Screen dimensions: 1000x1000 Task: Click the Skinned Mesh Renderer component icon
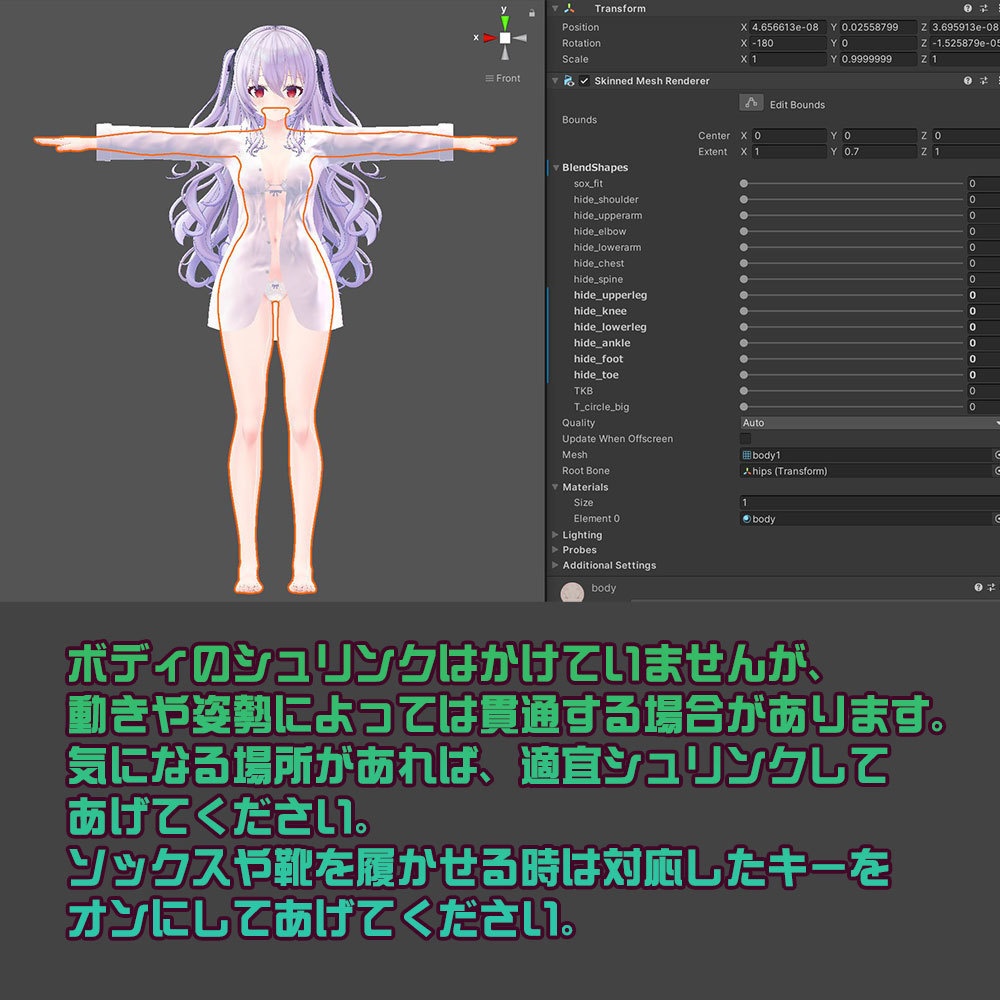(569, 80)
